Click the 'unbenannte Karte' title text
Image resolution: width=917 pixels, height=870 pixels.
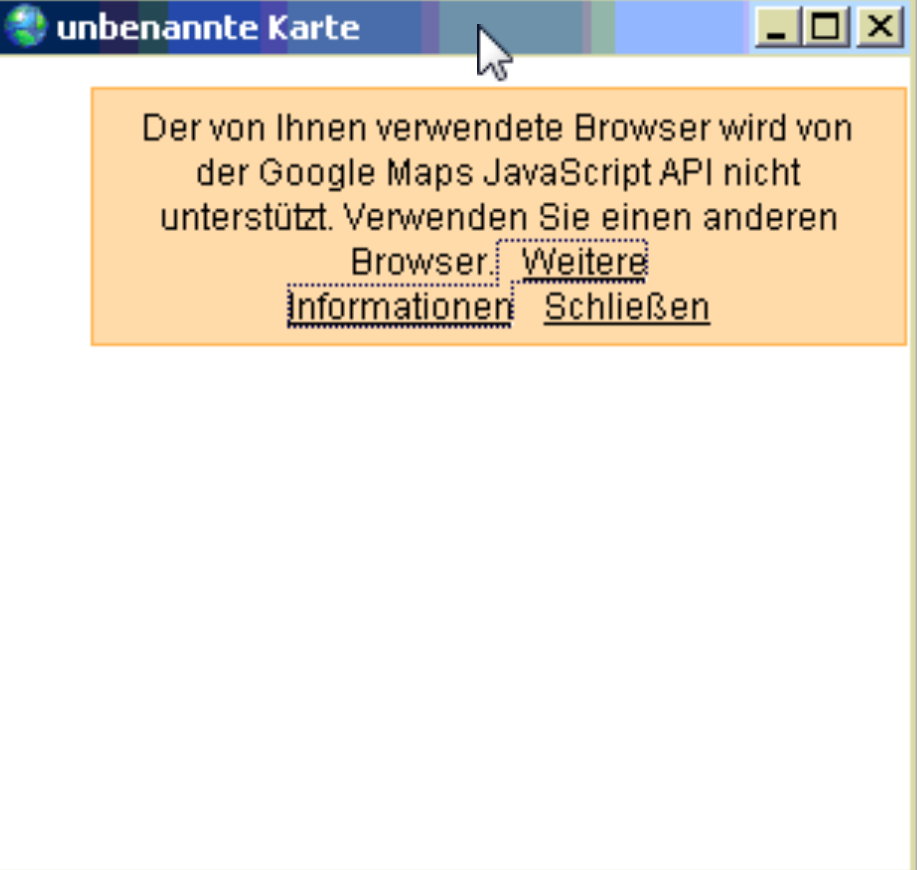coord(208,27)
